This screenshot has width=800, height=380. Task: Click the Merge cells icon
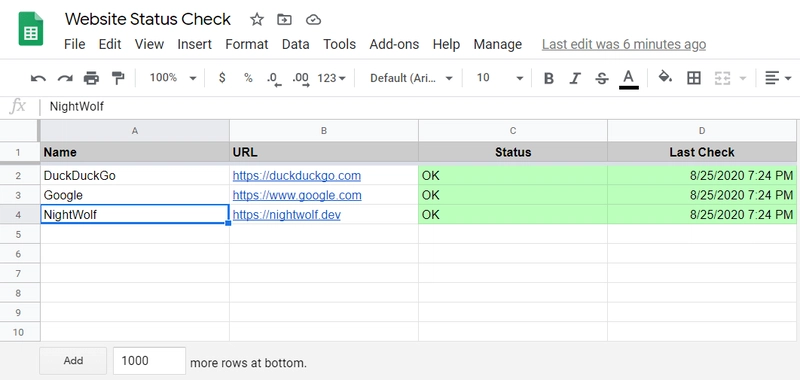tap(722, 78)
